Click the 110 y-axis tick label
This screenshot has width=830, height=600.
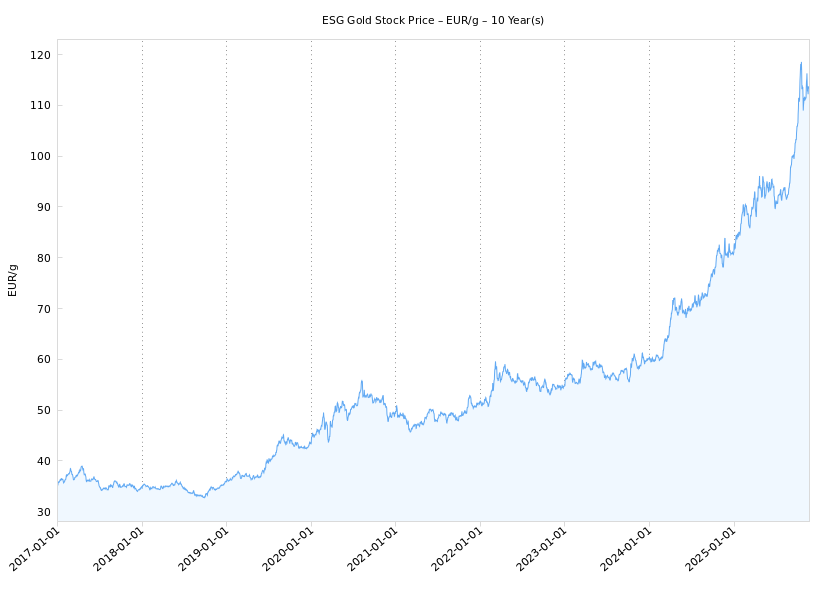40,106
